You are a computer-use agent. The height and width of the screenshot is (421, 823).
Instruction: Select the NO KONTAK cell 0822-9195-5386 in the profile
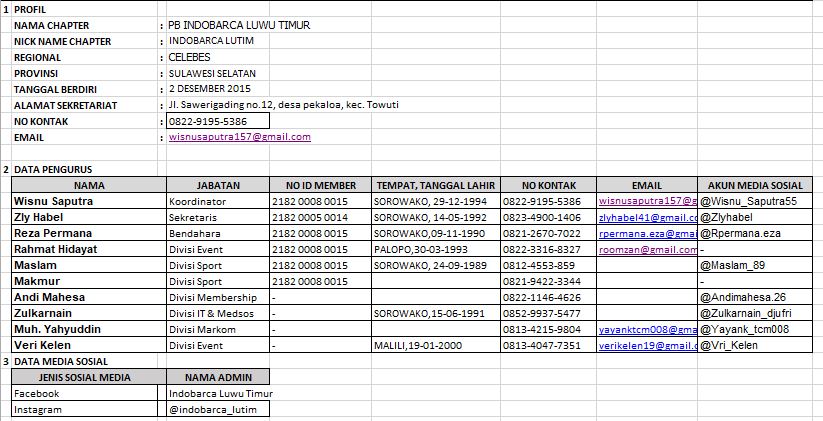coord(218,121)
